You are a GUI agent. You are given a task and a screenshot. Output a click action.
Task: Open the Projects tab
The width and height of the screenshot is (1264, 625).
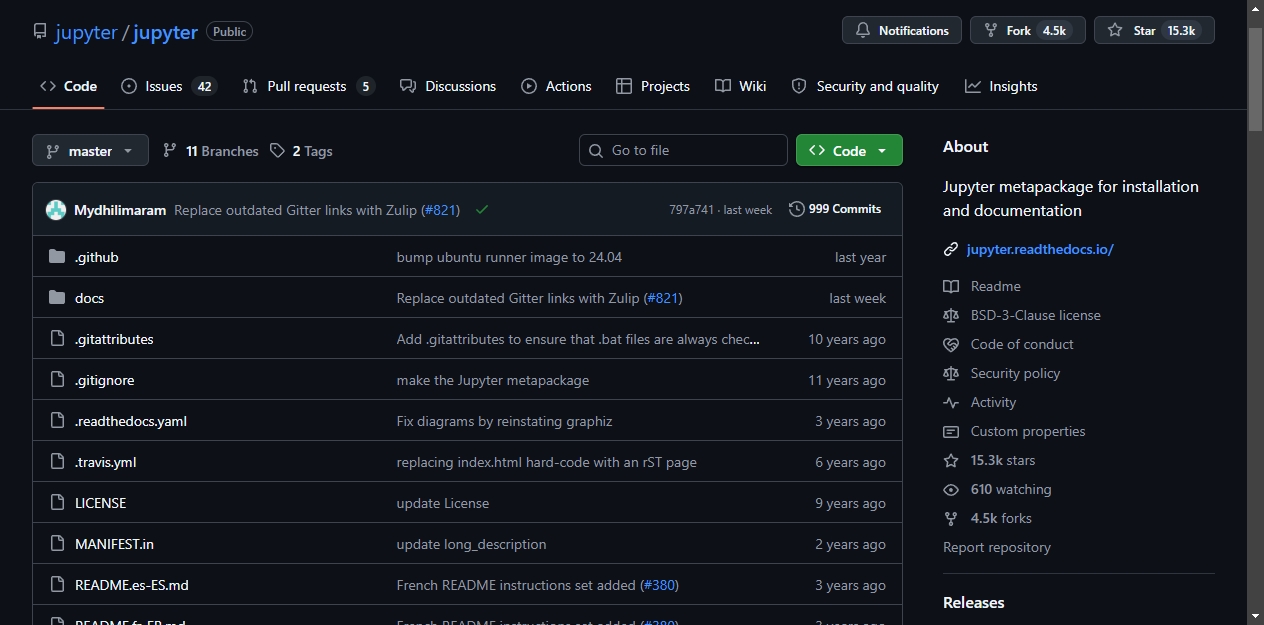click(x=653, y=86)
